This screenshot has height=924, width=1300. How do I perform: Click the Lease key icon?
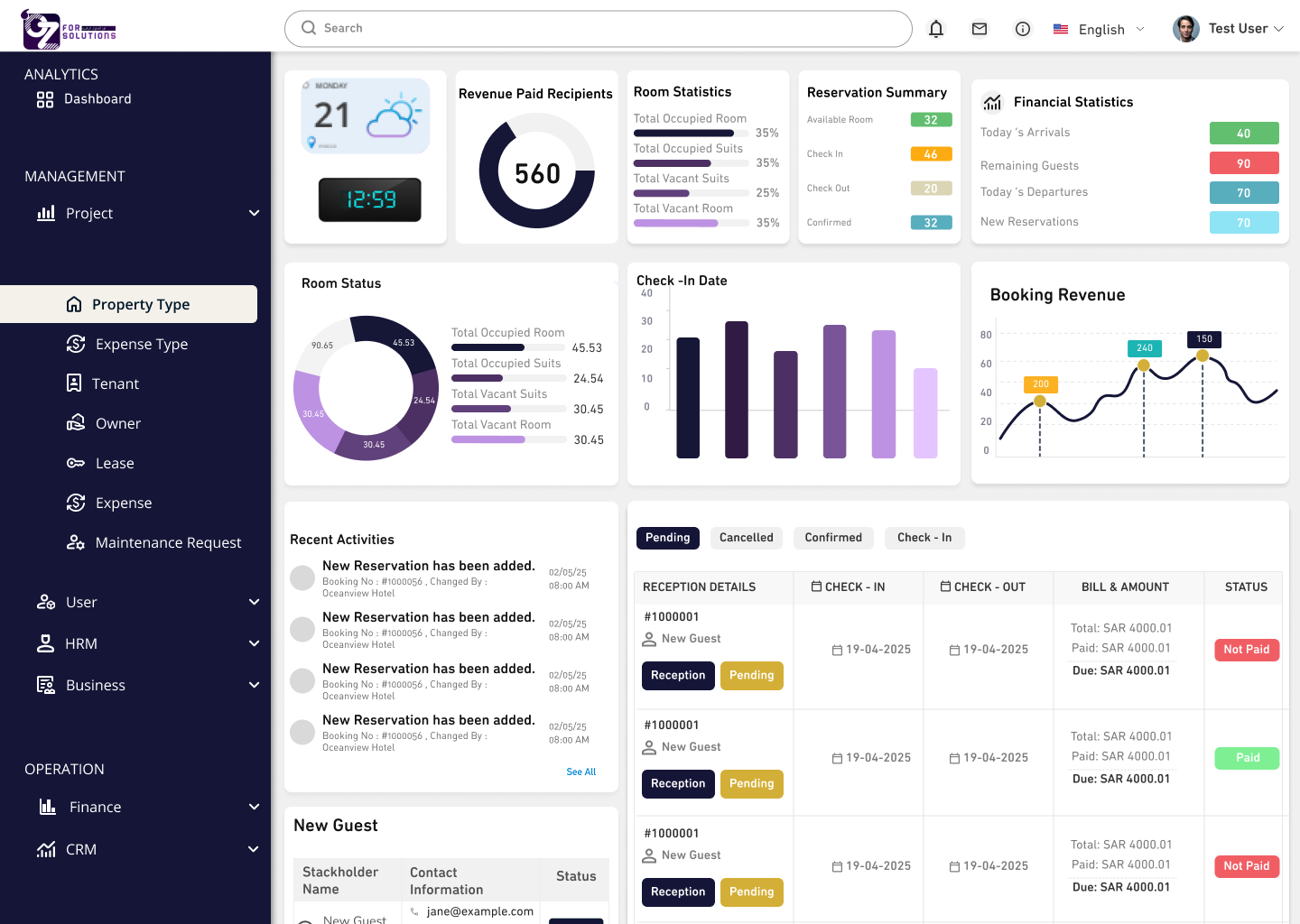[76, 463]
